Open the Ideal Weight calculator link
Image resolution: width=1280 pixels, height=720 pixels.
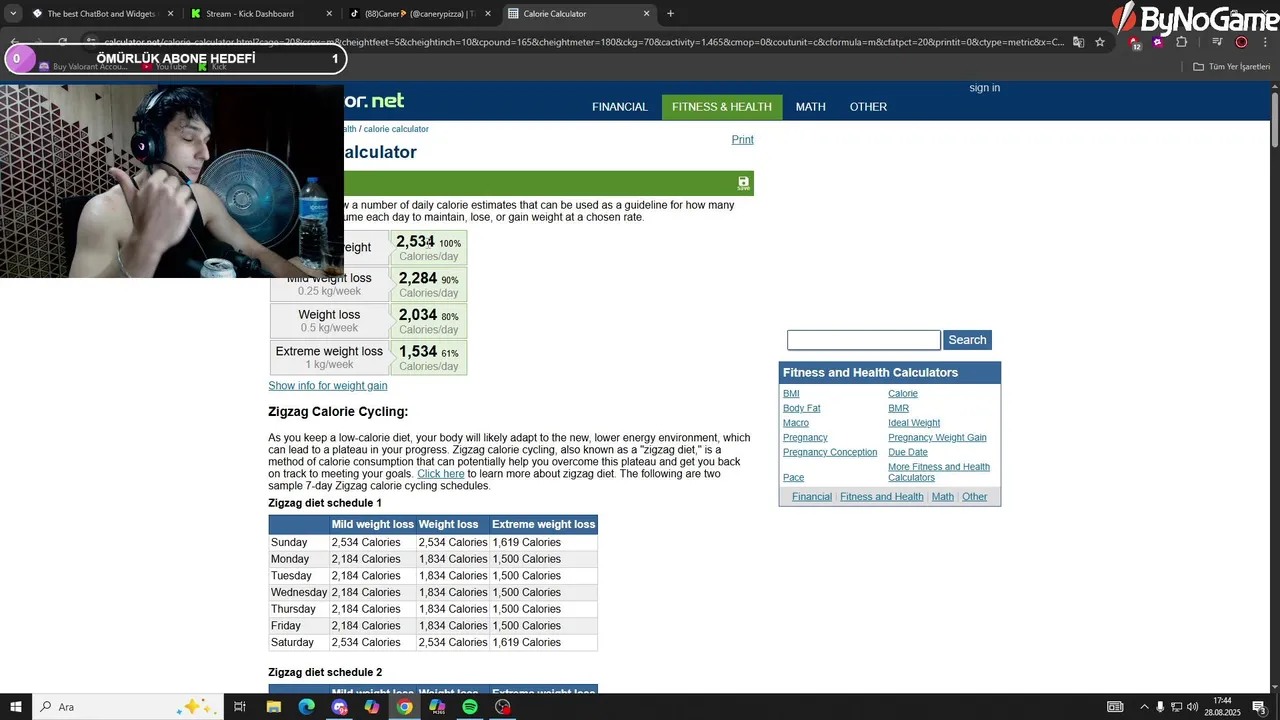pos(914,423)
